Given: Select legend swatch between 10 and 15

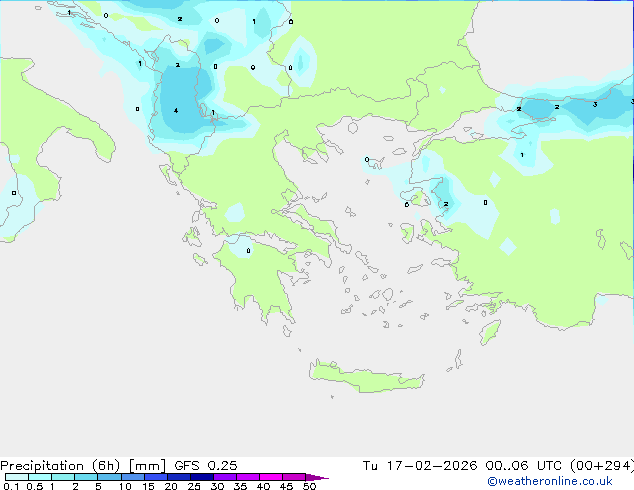Looking at the screenshot, I should pos(133,477).
